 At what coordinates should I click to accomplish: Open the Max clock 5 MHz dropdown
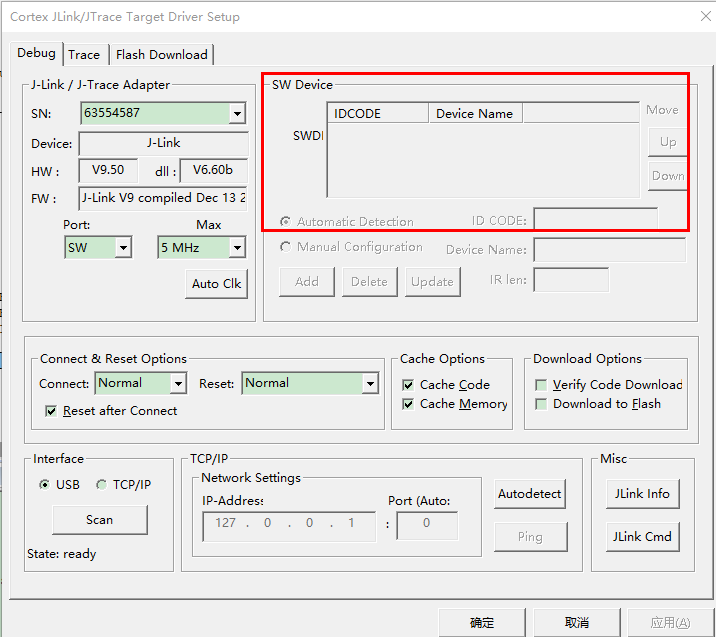click(x=237, y=247)
